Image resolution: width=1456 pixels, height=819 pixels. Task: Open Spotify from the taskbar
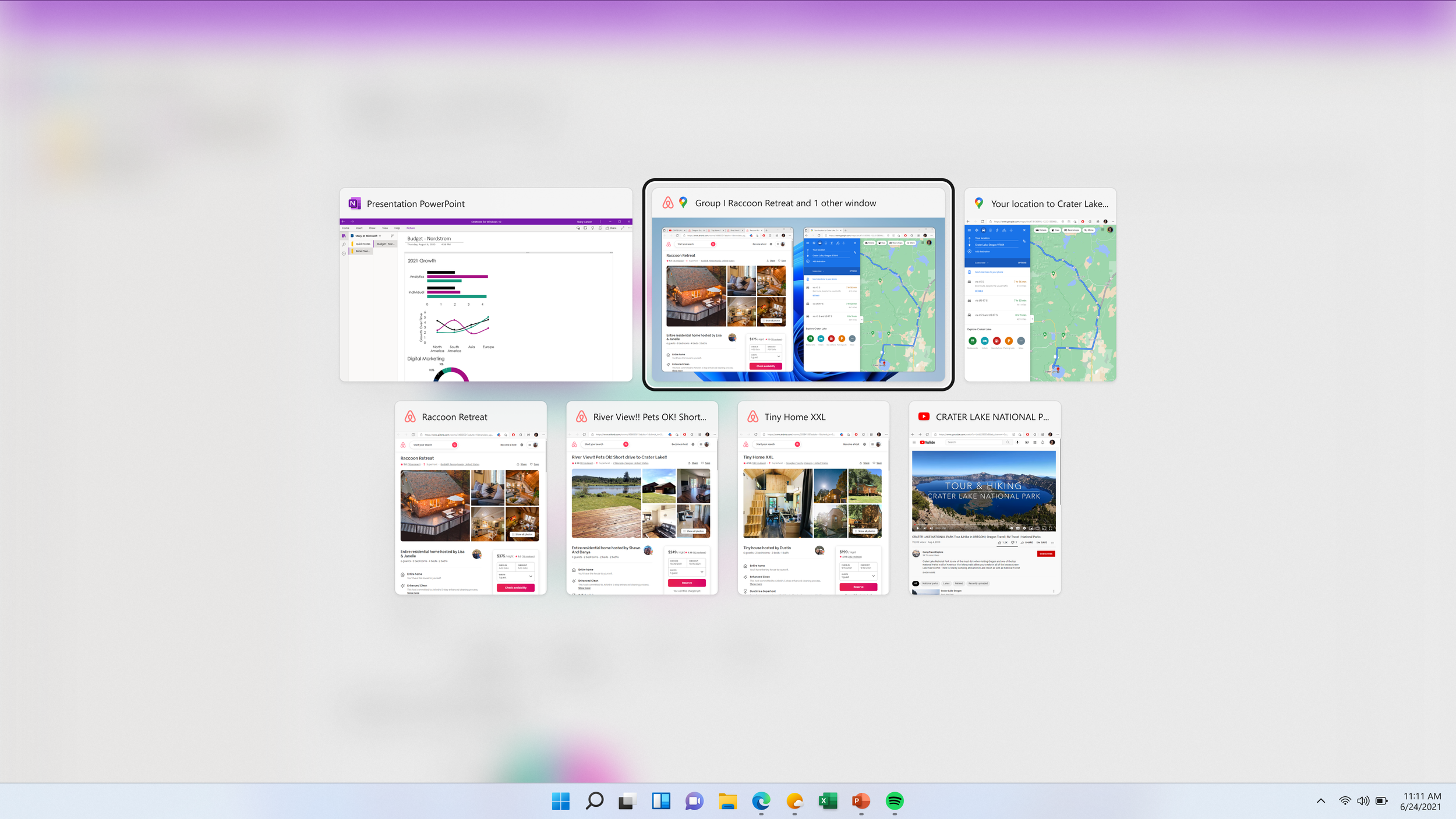click(x=895, y=801)
